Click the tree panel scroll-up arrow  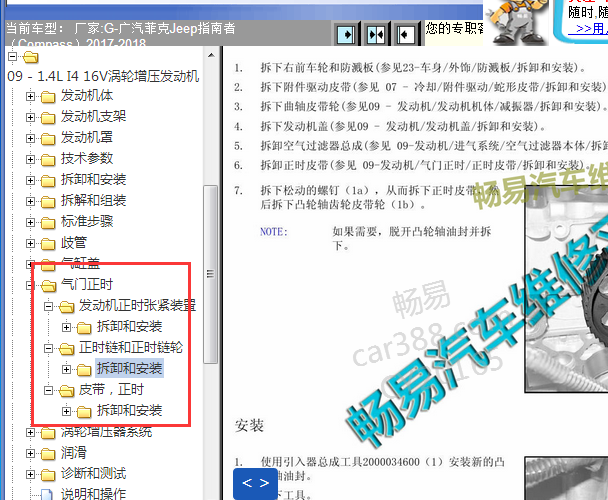point(211,55)
